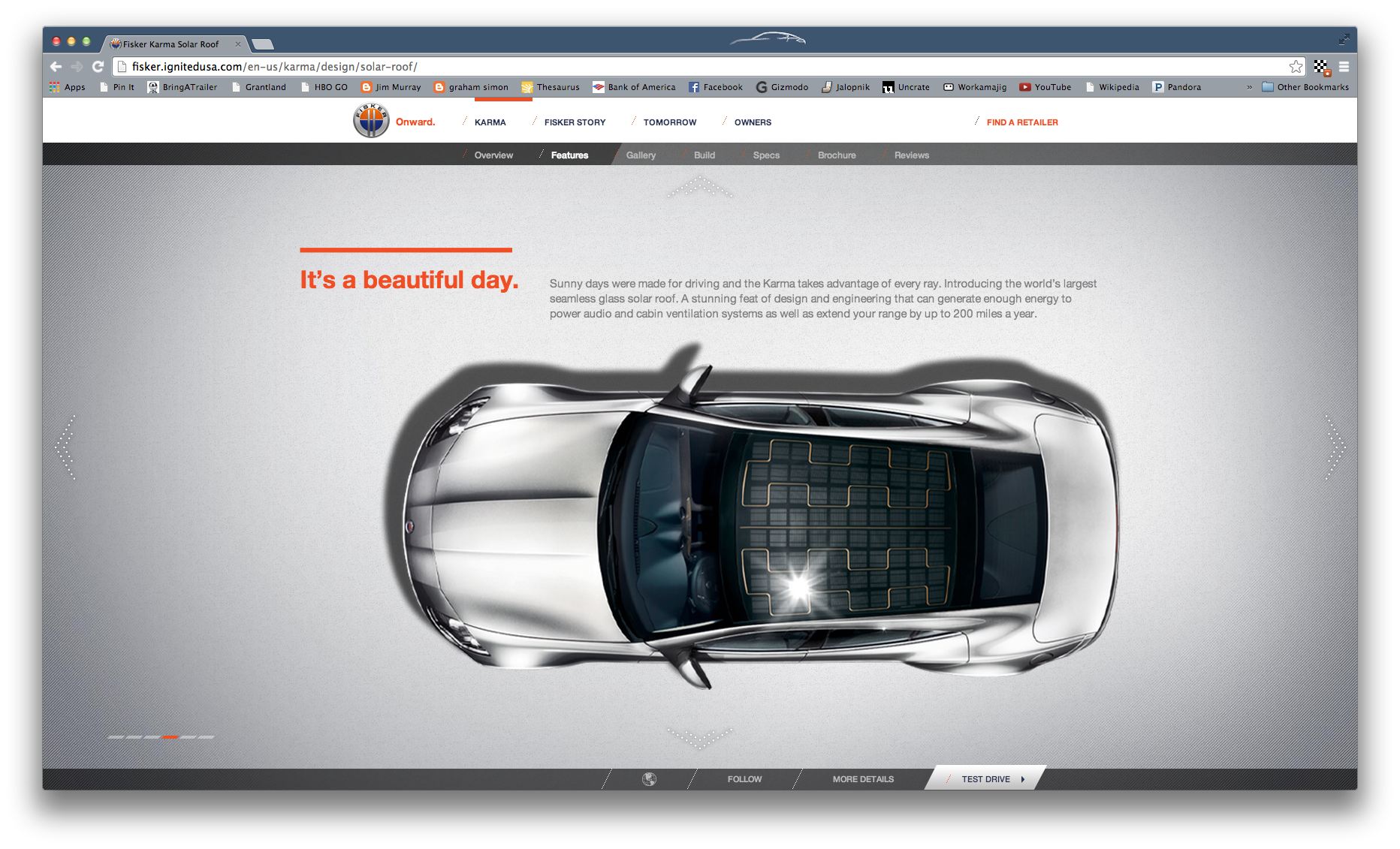Screen dimensions: 1400x849
Task: Switch to the Reviews sub-tab
Action: point(911,155)
